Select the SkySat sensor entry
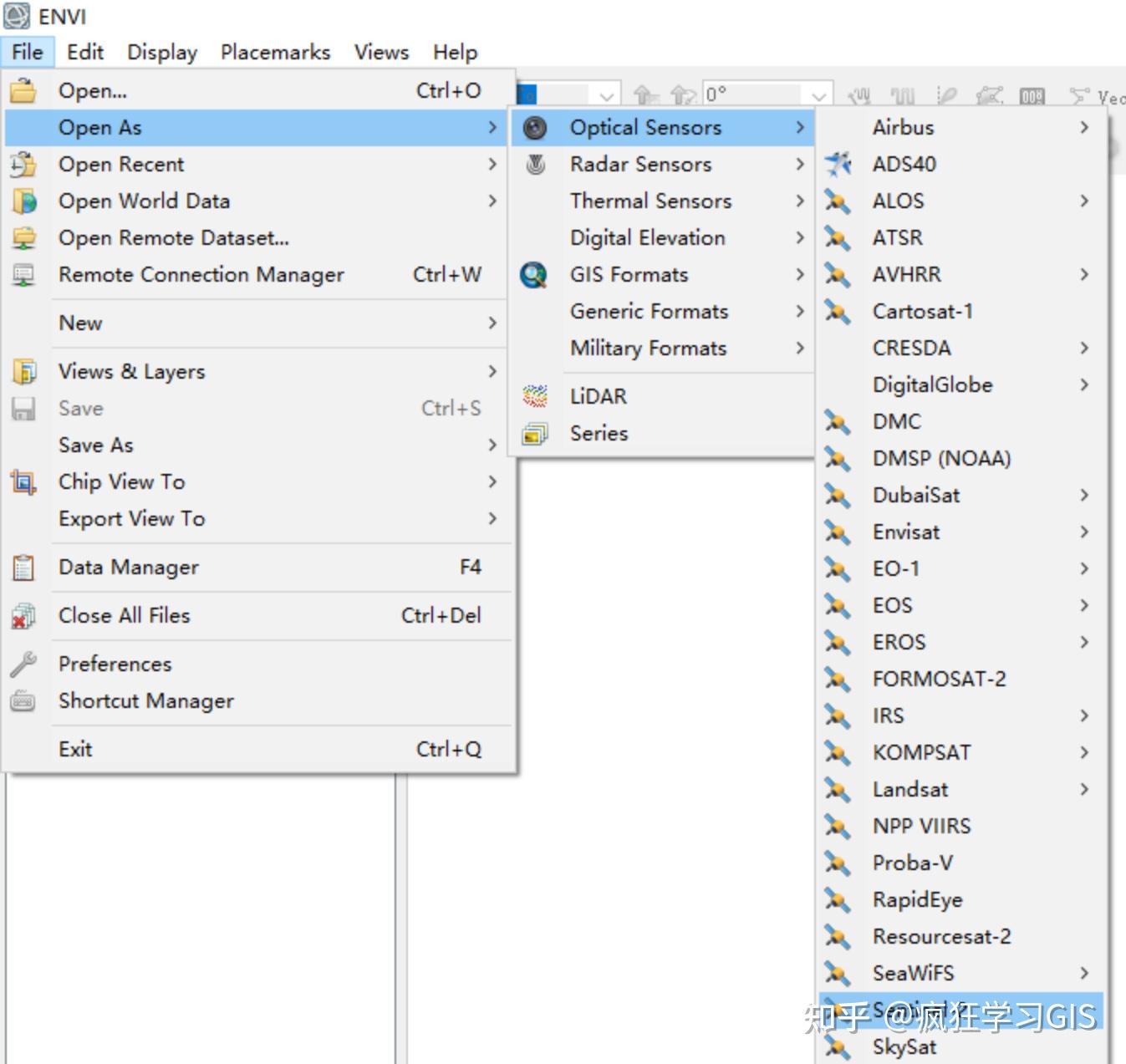Image resolution: width=1126 pixels, height=1064 pixels. [x=962, y=1046]
